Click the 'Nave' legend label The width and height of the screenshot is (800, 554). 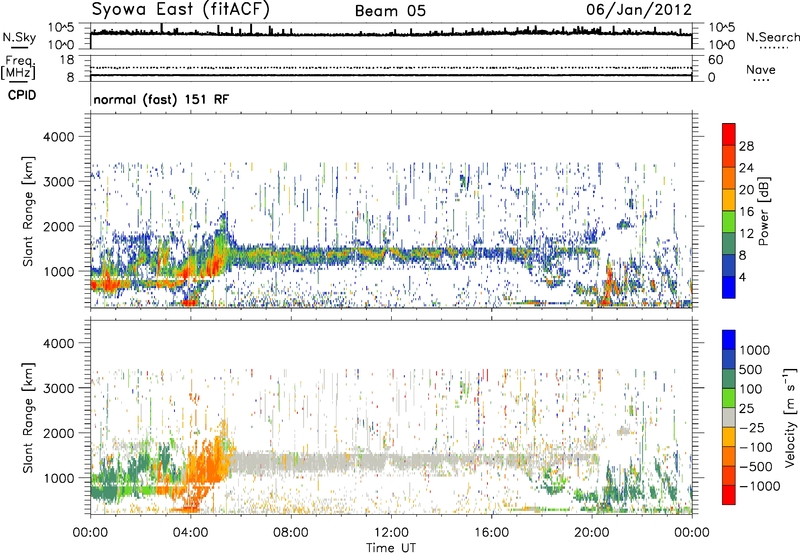[761, 69]
